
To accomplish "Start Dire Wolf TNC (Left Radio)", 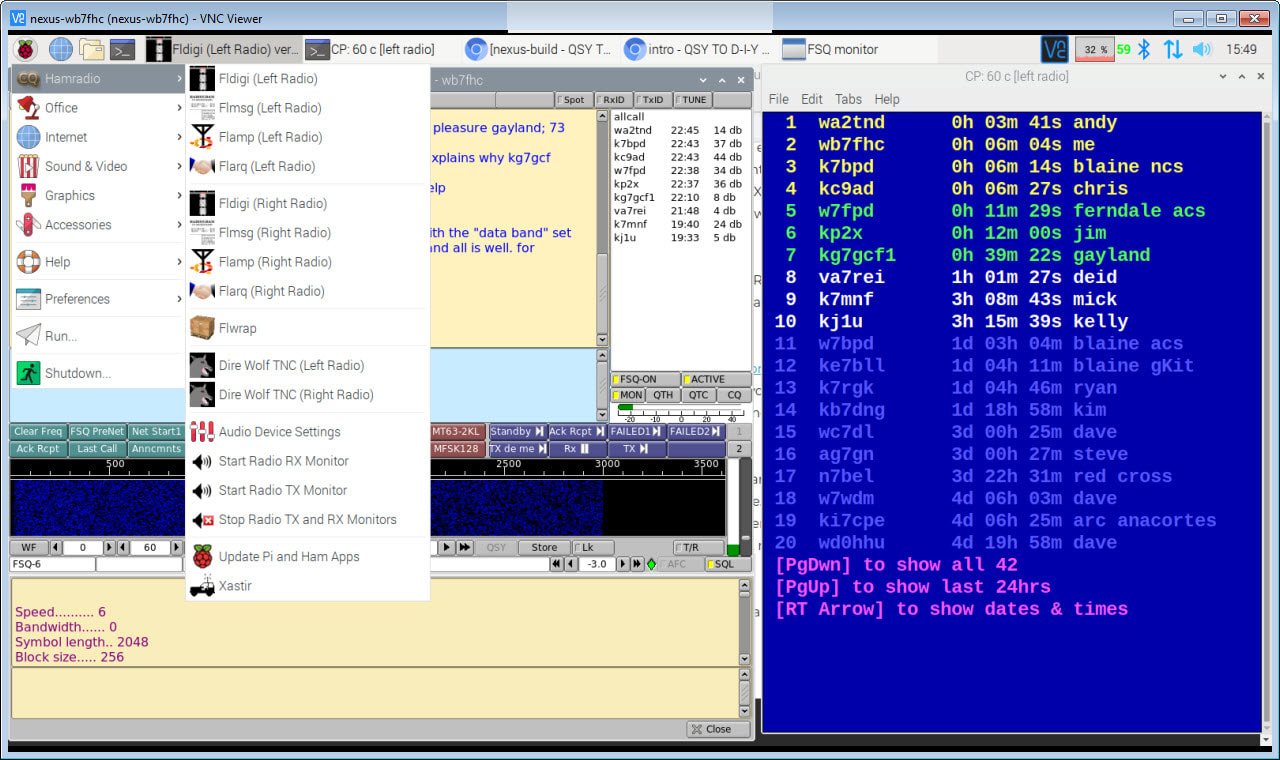I will tap(308, 365).
